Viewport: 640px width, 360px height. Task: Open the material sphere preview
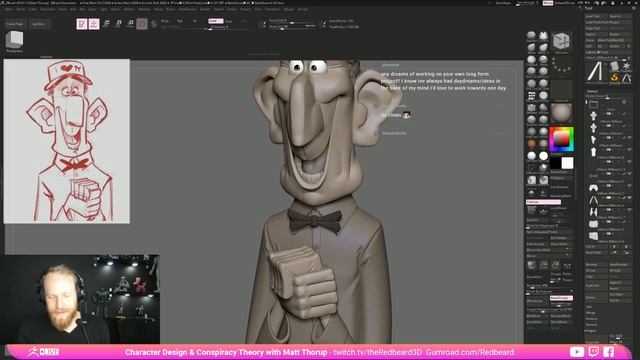pos(562,113)
